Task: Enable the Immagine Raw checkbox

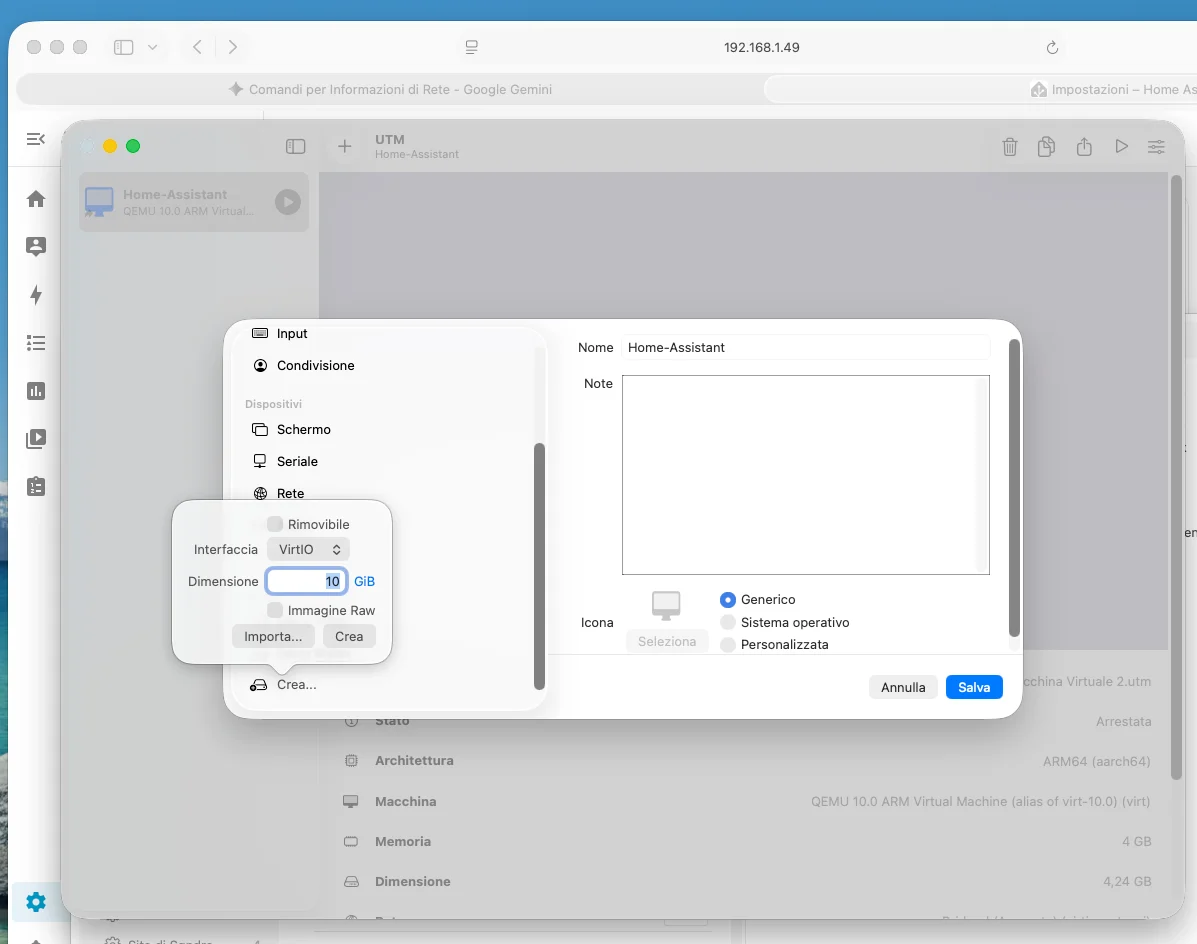Action: click(x=275, y=611)
